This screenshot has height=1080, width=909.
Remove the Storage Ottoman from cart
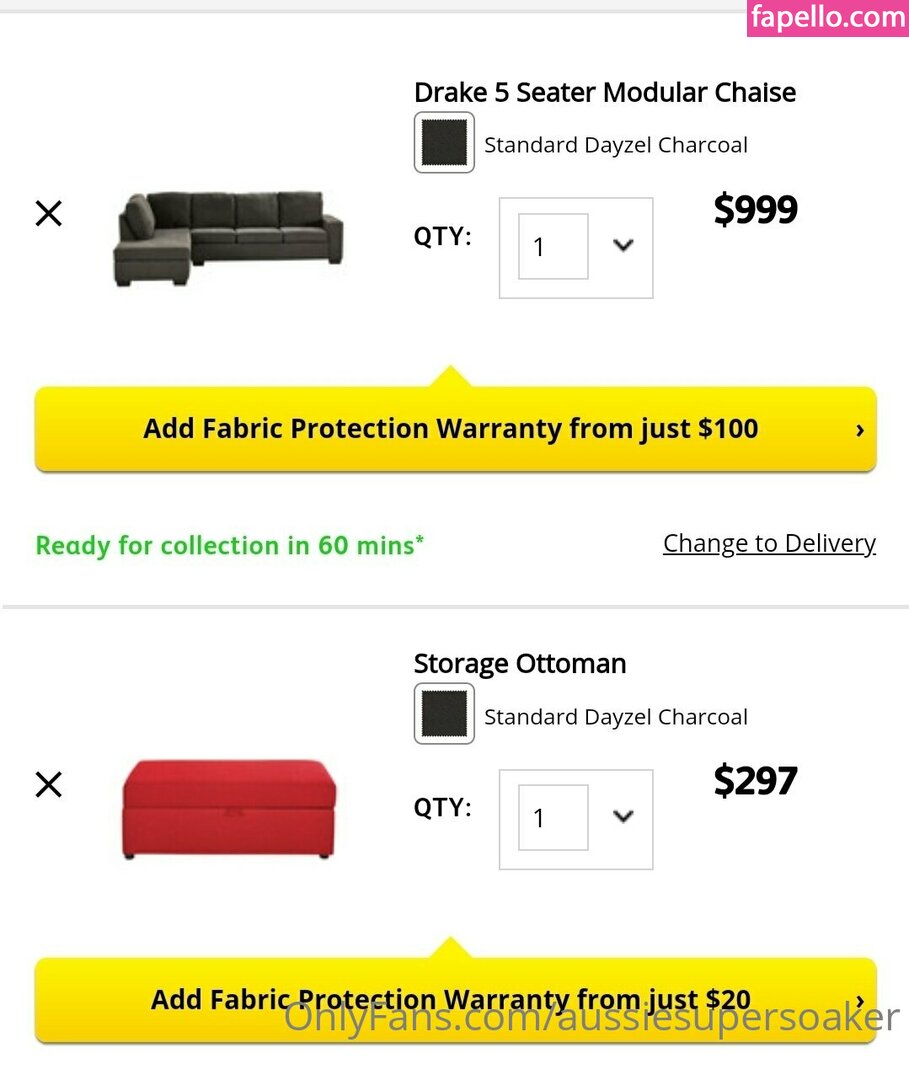pyautogui.click(x=48, y=785)
